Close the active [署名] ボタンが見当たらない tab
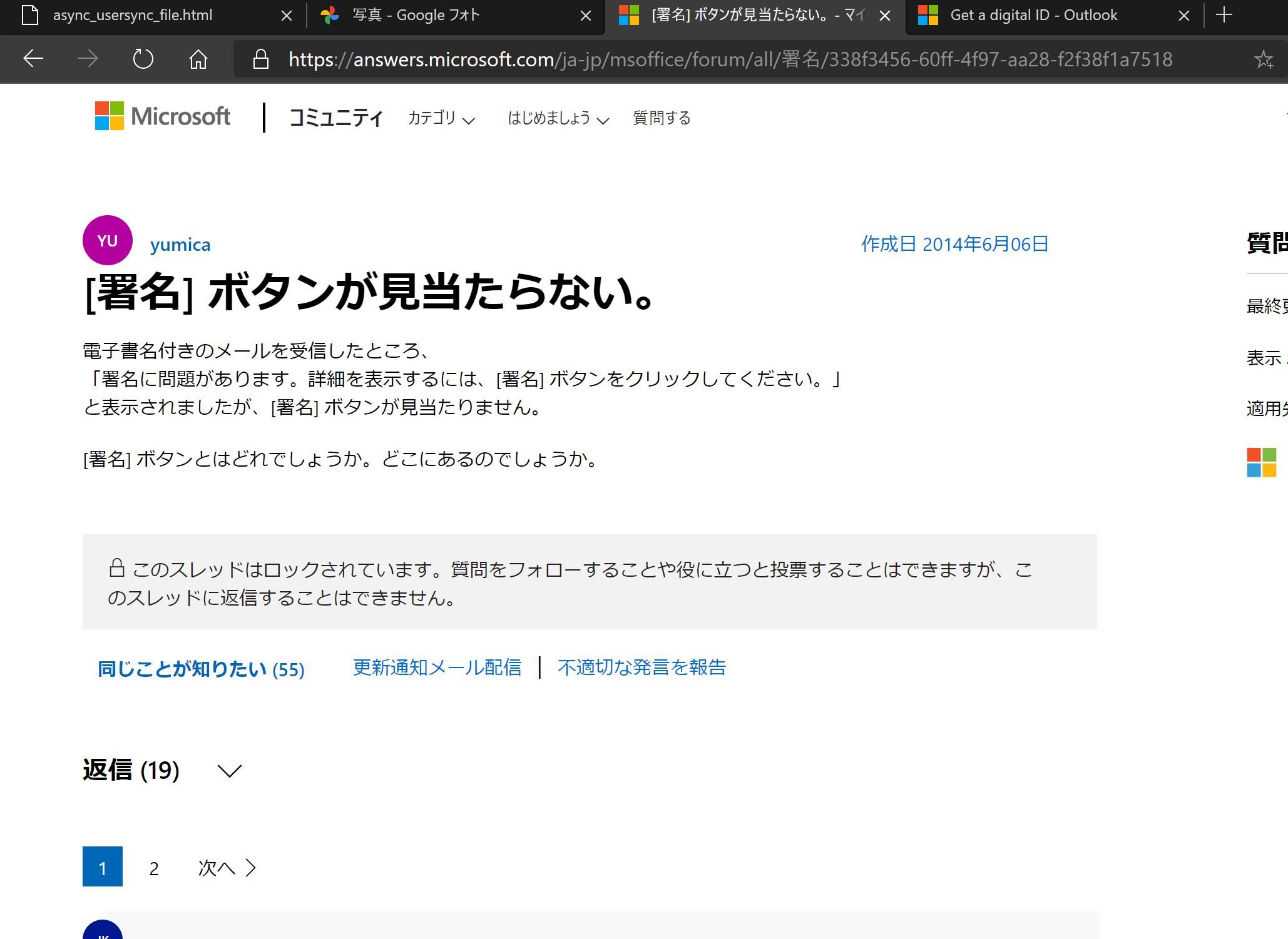Screen dimensions: 1288x939 [x=885, y=16]
